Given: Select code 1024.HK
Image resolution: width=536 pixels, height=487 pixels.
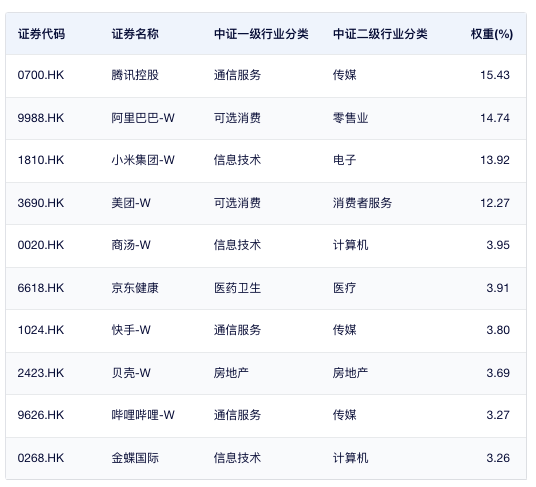Looking at the screenshot, I should [41, 330].
